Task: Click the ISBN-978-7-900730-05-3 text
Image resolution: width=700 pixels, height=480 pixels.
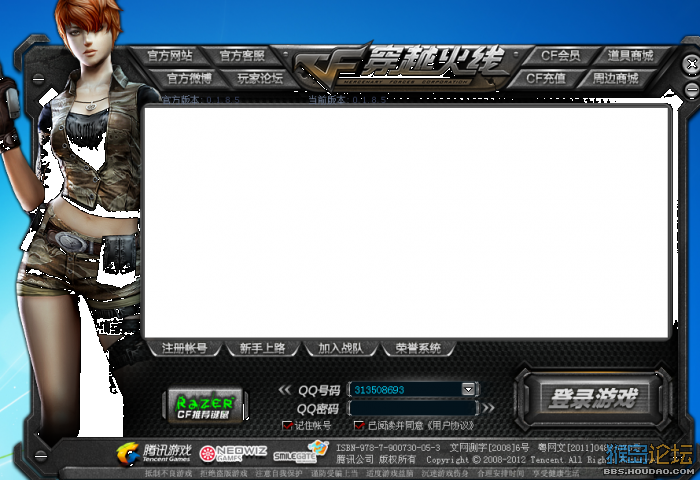Action: 388,448
